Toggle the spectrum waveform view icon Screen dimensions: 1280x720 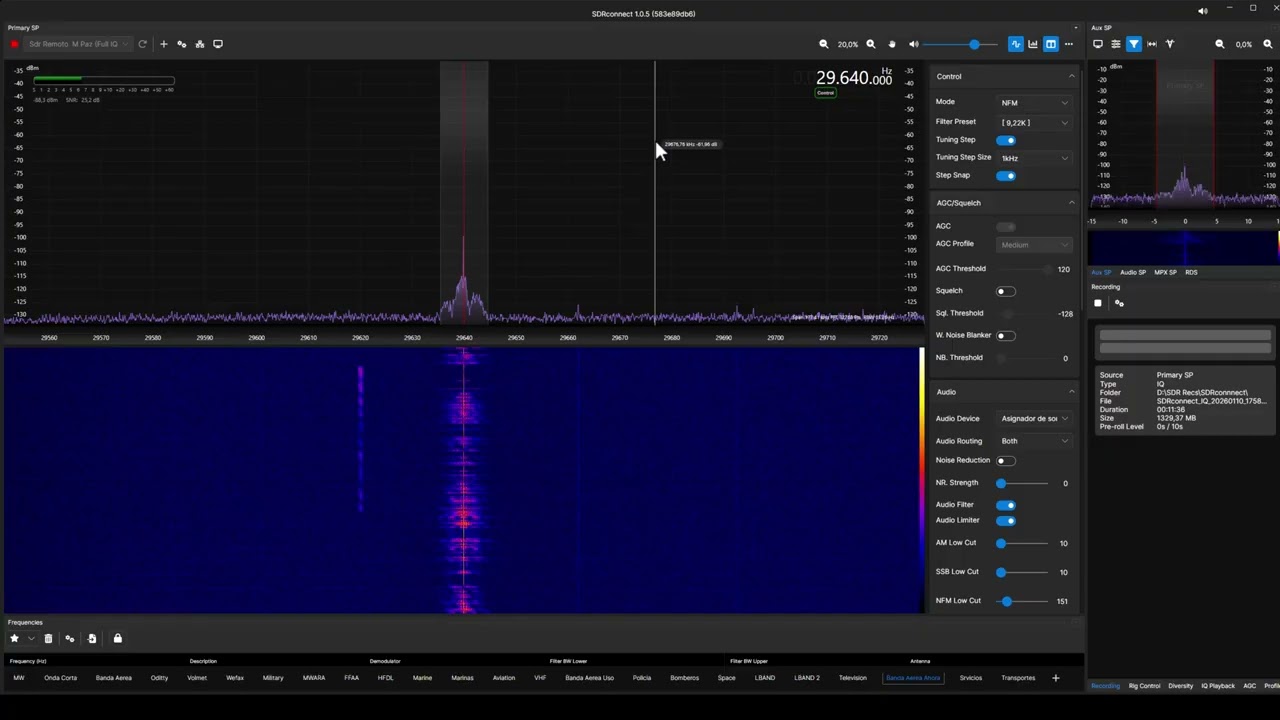click(x=1016, y=44)
